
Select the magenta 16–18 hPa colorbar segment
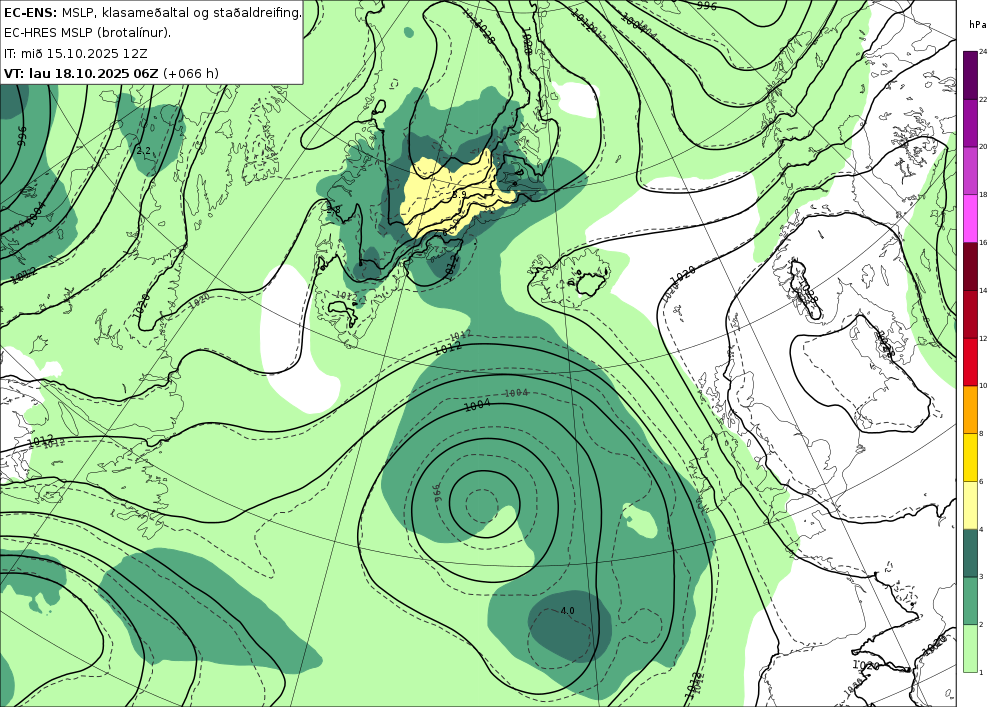(971, 218)
